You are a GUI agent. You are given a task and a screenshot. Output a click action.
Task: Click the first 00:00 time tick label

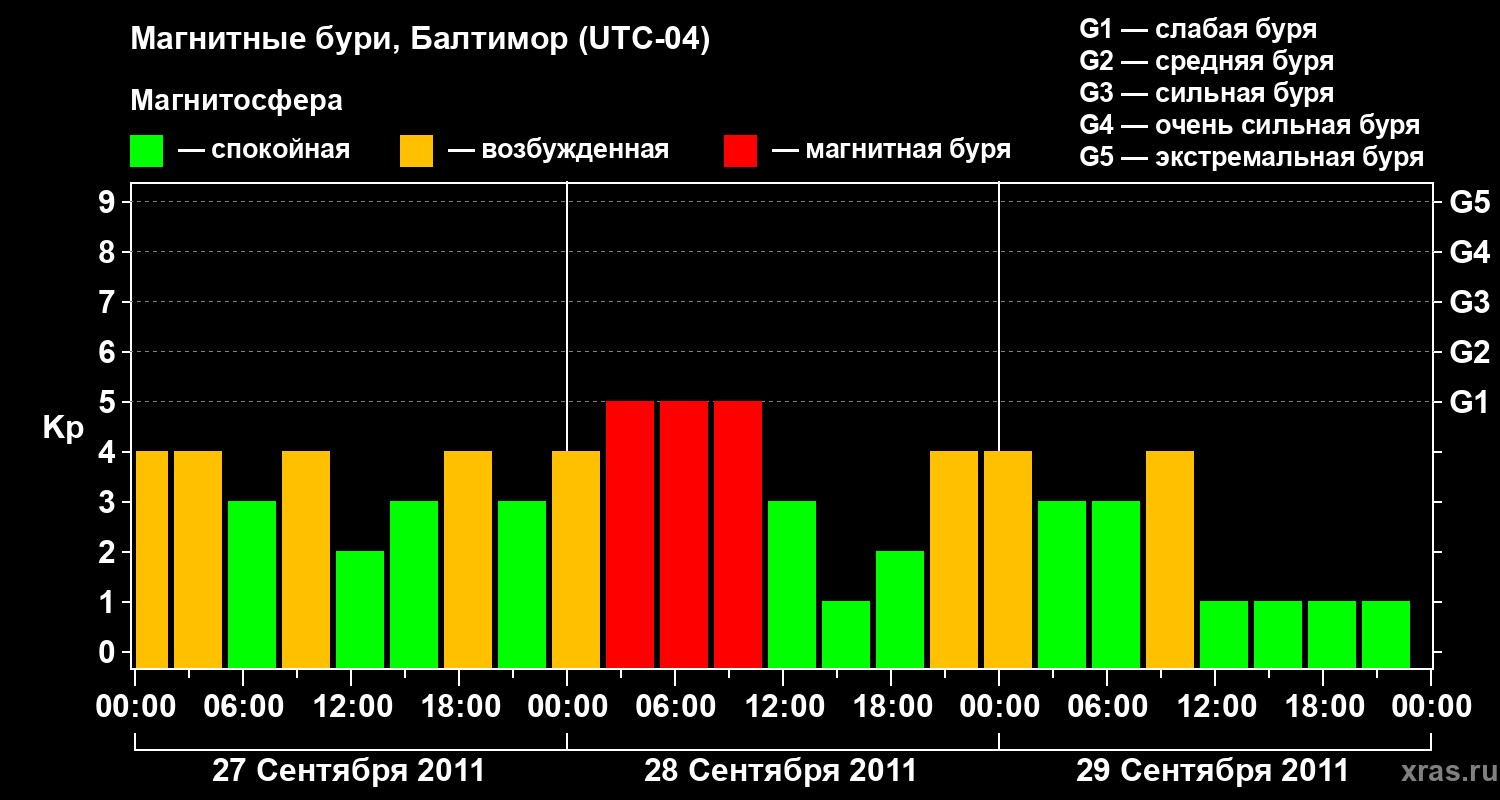pyautogui.click(x=135, y=707)
